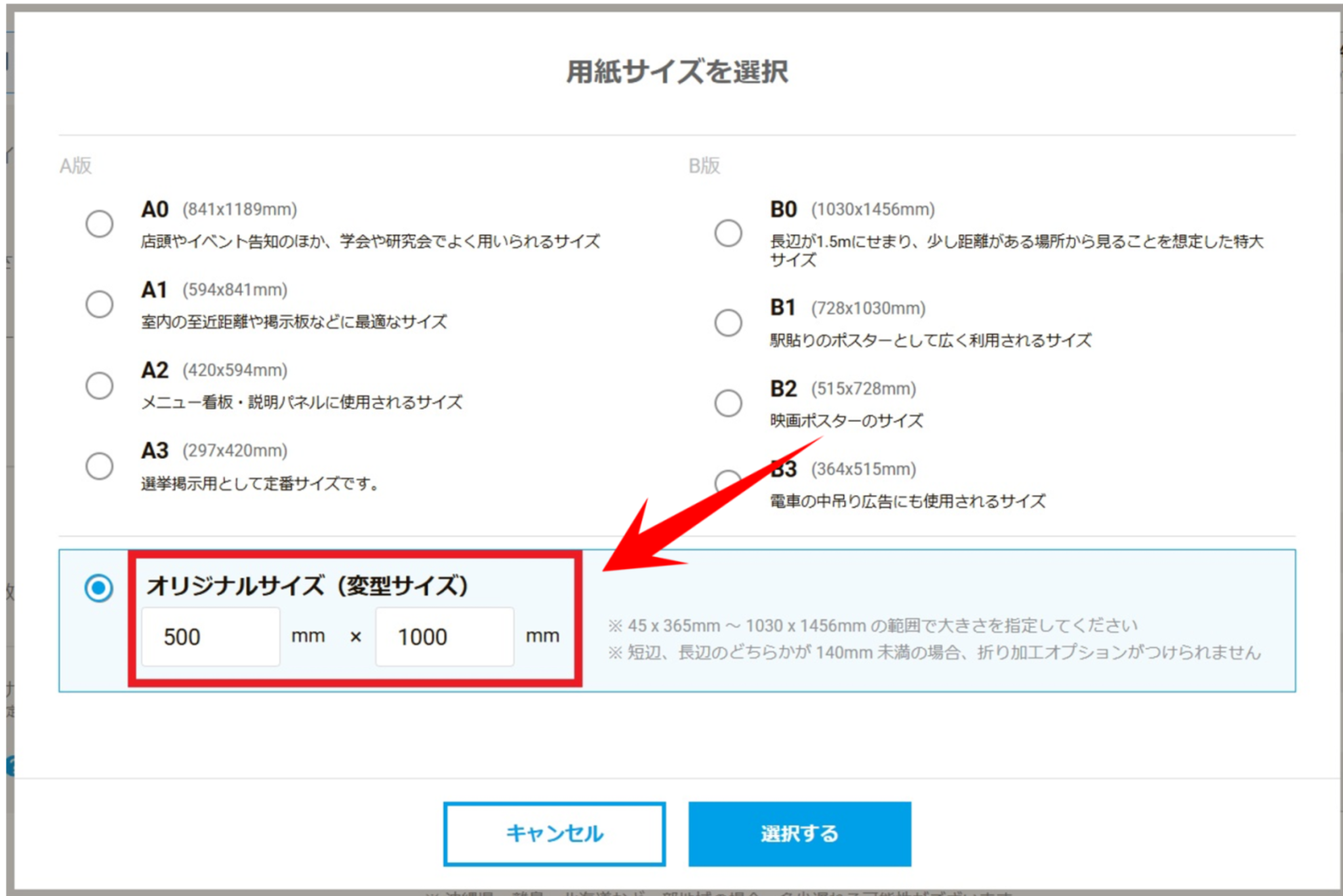Select the A3 (297x420mm) radio button
This screenshot has height=896, width=1343.
[x=99, y=466]
